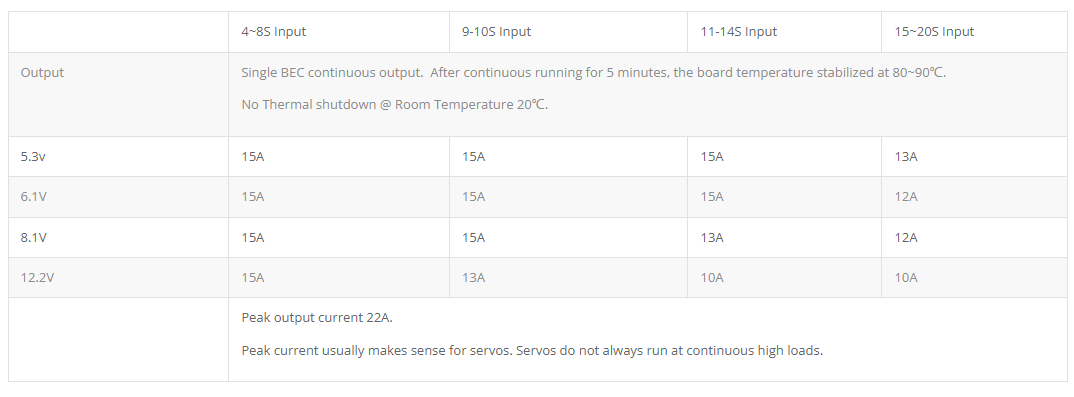The width and height of the screenshot is (1074, 397).
Task: Select the 15~20S Input header cell
Action: [934, 31]
